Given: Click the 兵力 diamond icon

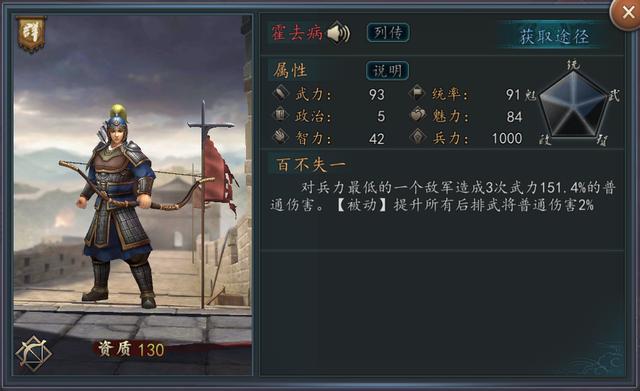Looking at the screenshot, I should point(418,137).
